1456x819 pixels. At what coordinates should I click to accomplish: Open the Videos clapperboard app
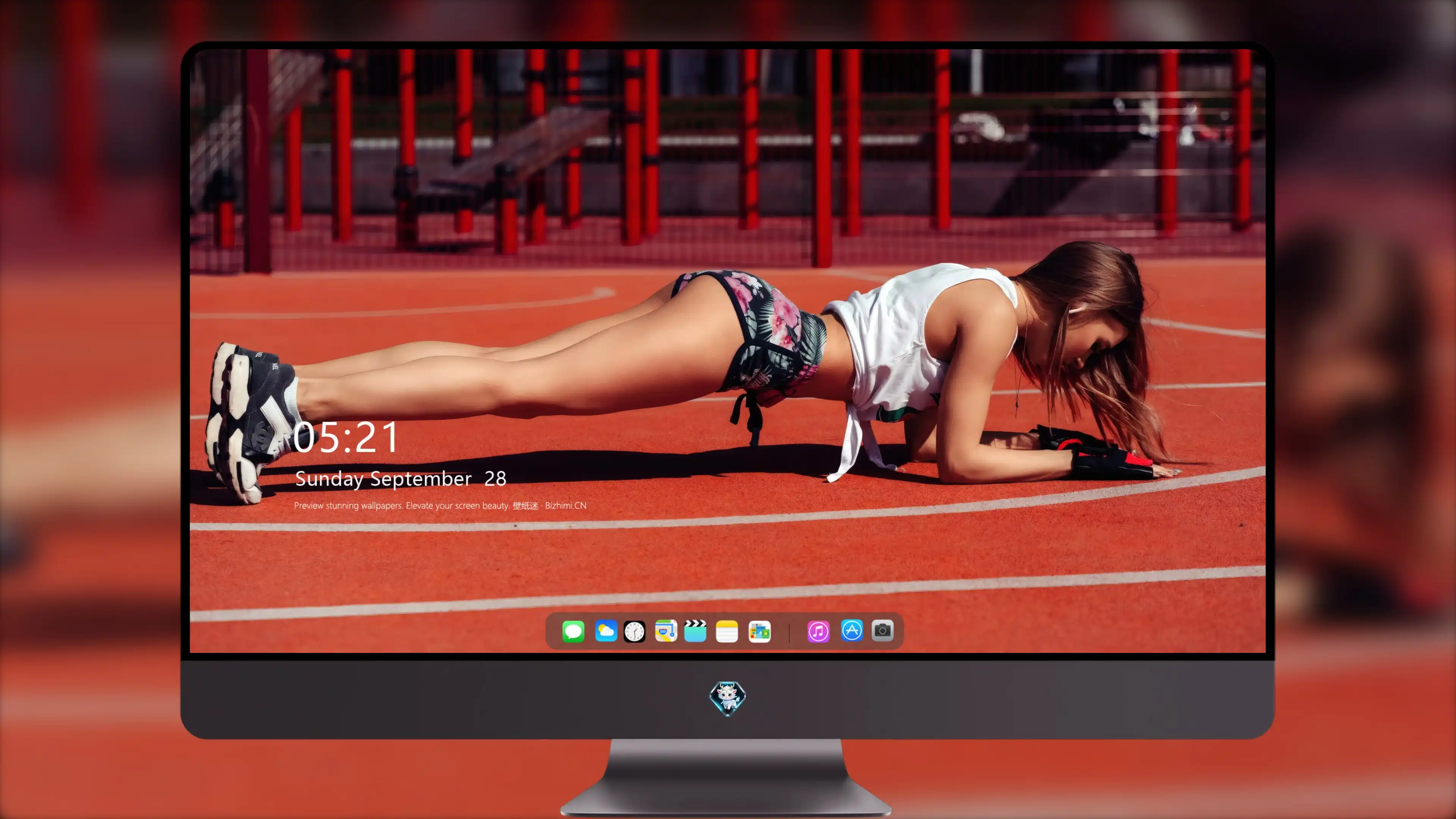point(695,631)
